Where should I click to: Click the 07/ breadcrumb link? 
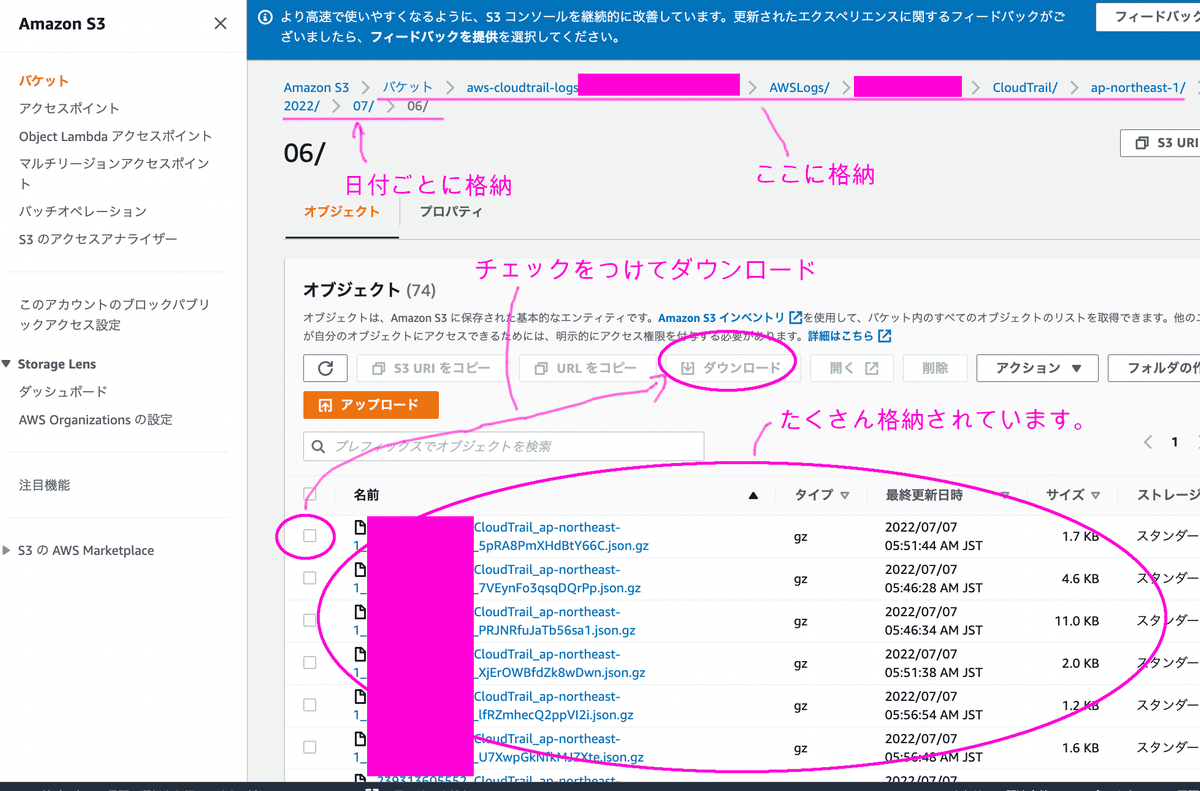pos(364,106)
